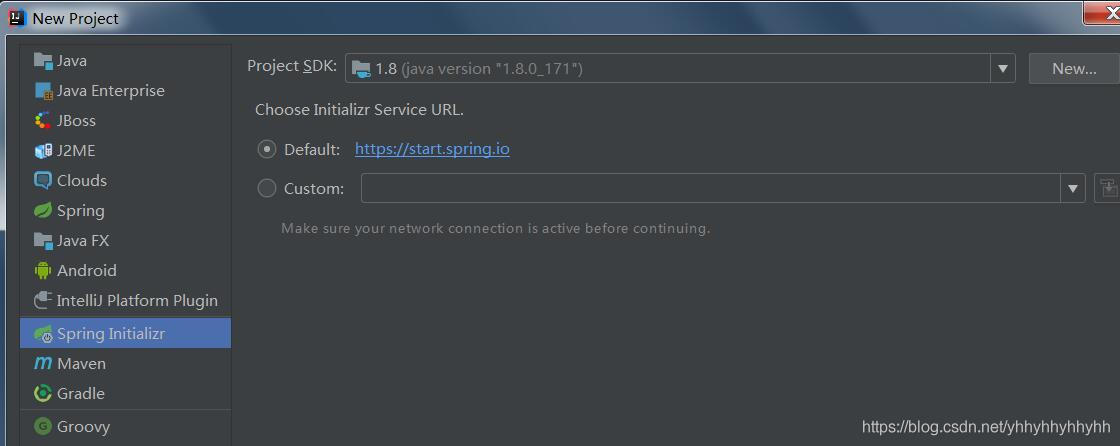Click the JBoss icon in sidebar

pyautogui.click(x=43, y=121)
